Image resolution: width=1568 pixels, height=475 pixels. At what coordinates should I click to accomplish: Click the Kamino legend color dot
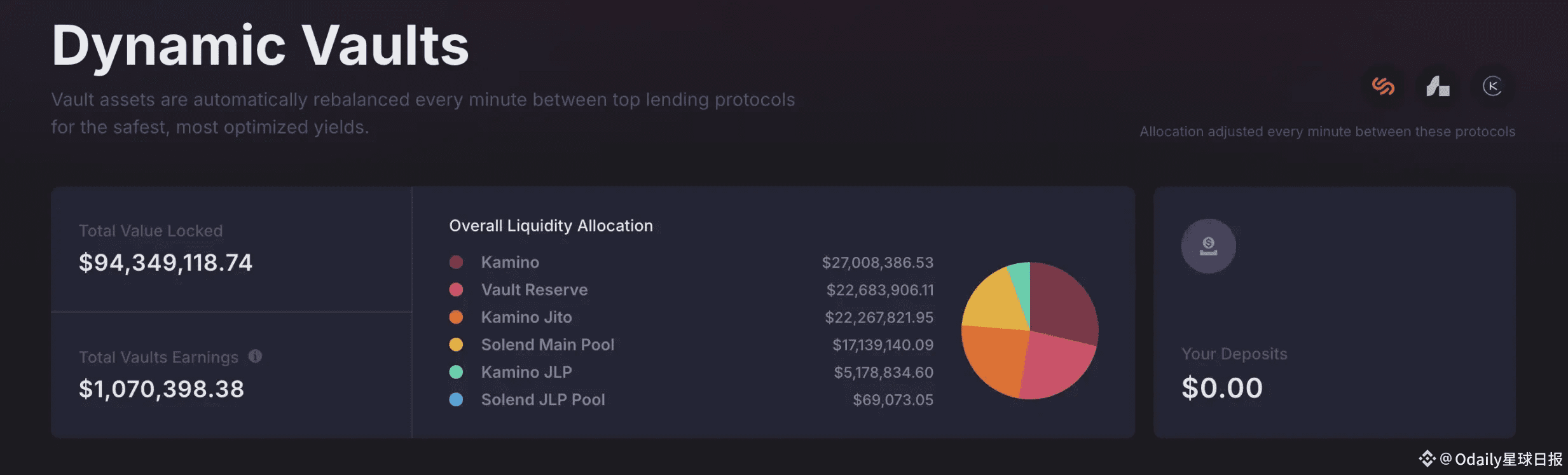(x=456, y=262)
